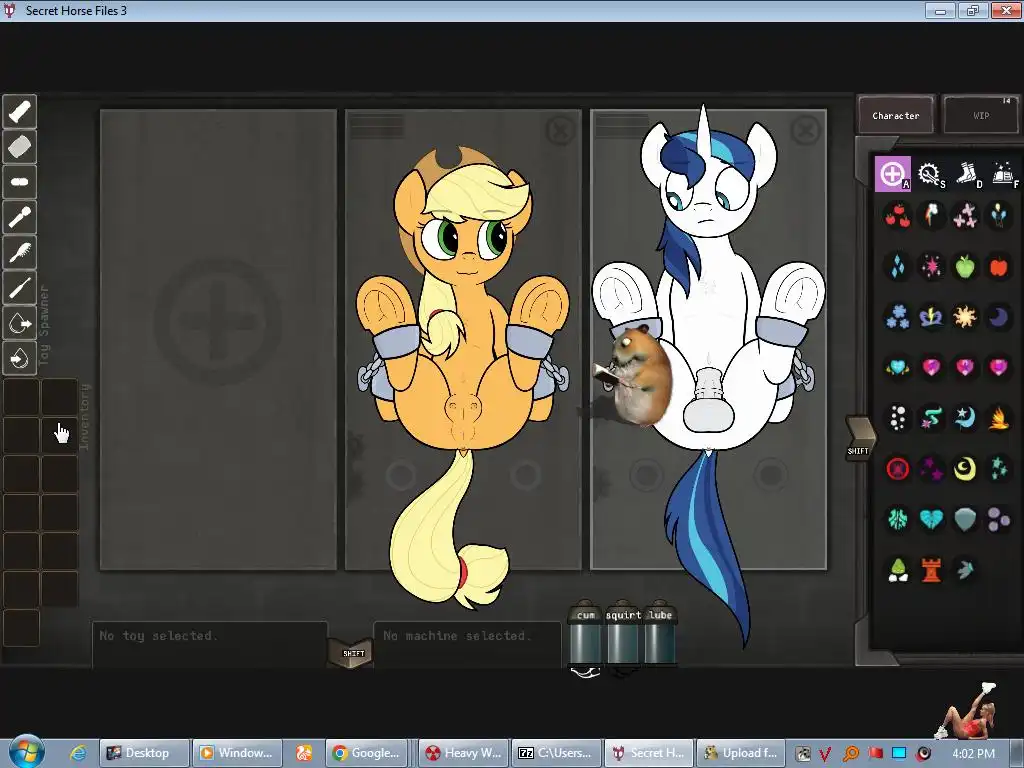The height and width of the screenshot is (768, 1024).
Task: Choose the single green apple cutie mark
Action: (x=965, y=266)
